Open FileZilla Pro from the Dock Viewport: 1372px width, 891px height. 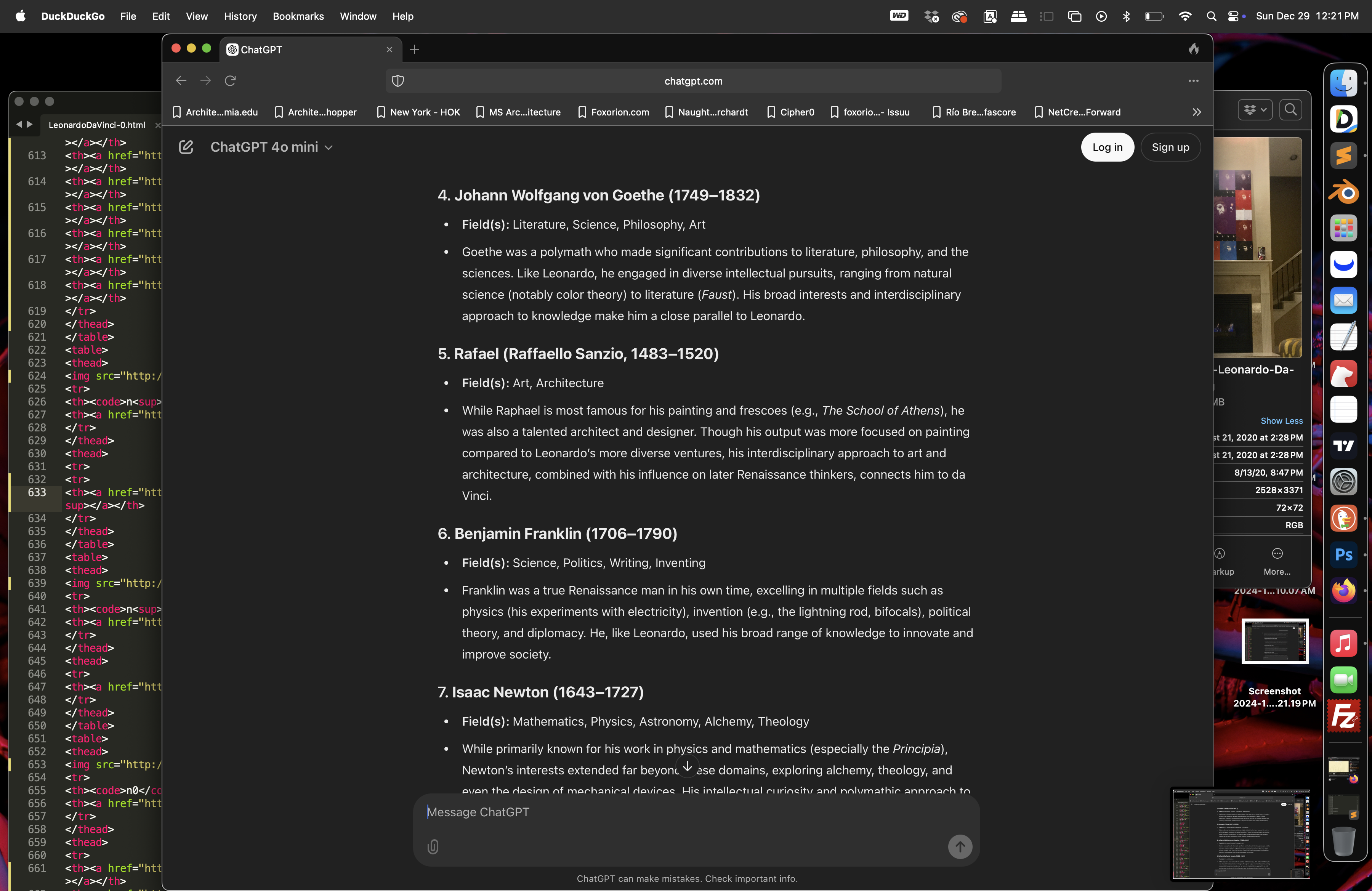tap(1344, 716)
